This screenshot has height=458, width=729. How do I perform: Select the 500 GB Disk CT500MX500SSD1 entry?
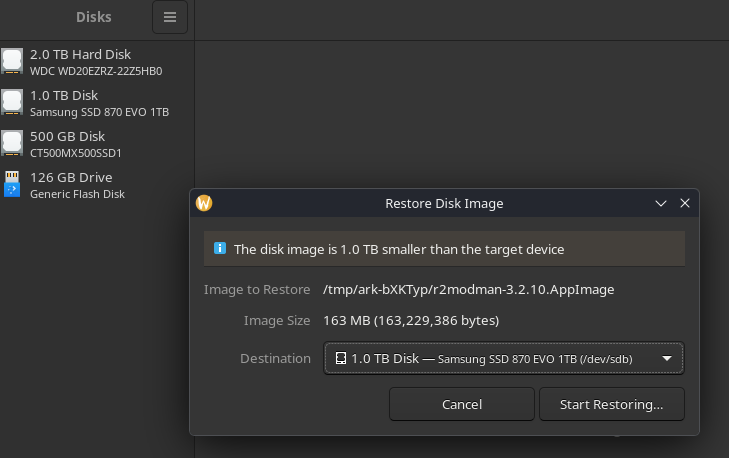[x=97, y=144]
